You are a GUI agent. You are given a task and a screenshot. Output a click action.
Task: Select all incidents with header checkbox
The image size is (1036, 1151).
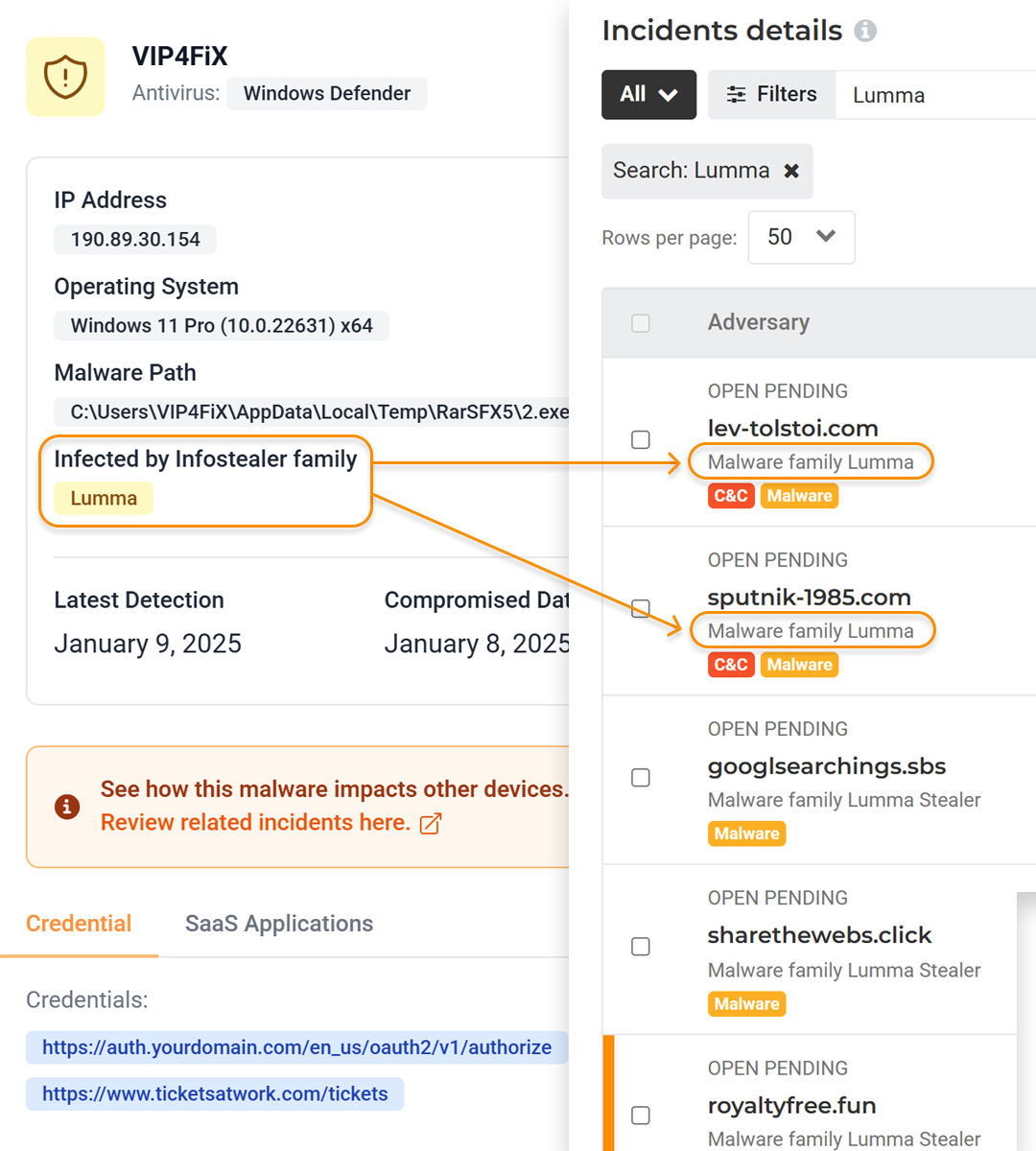(641, 323)
